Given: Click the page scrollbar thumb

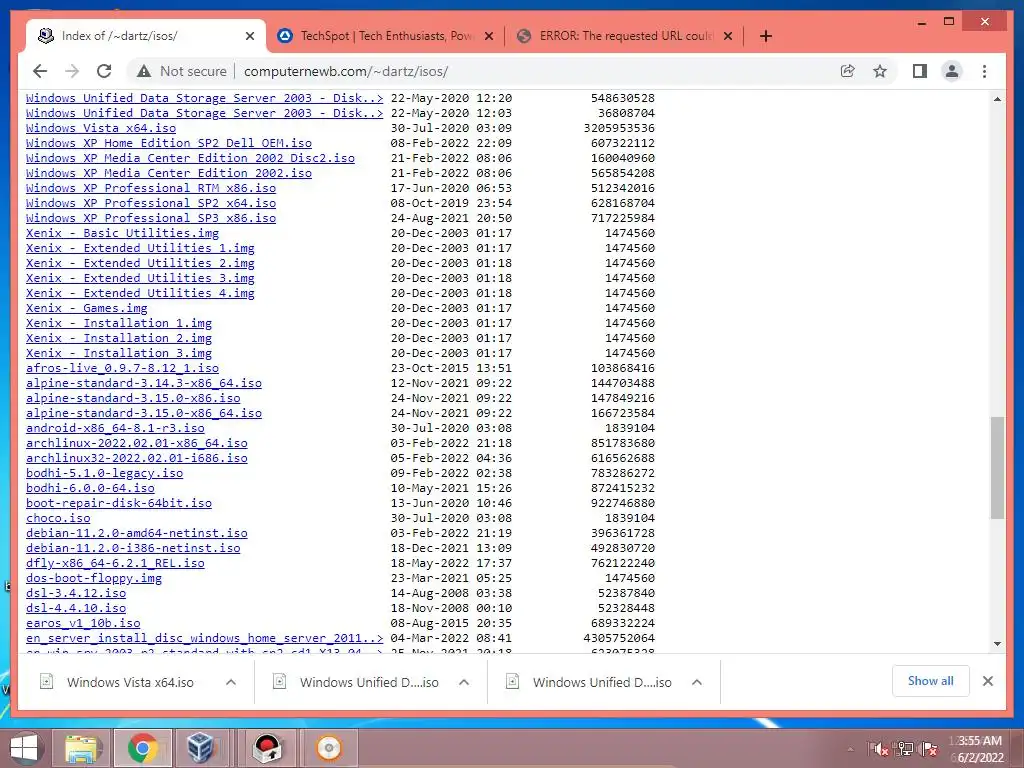Looking at the screenshot, I should [997, 468].
